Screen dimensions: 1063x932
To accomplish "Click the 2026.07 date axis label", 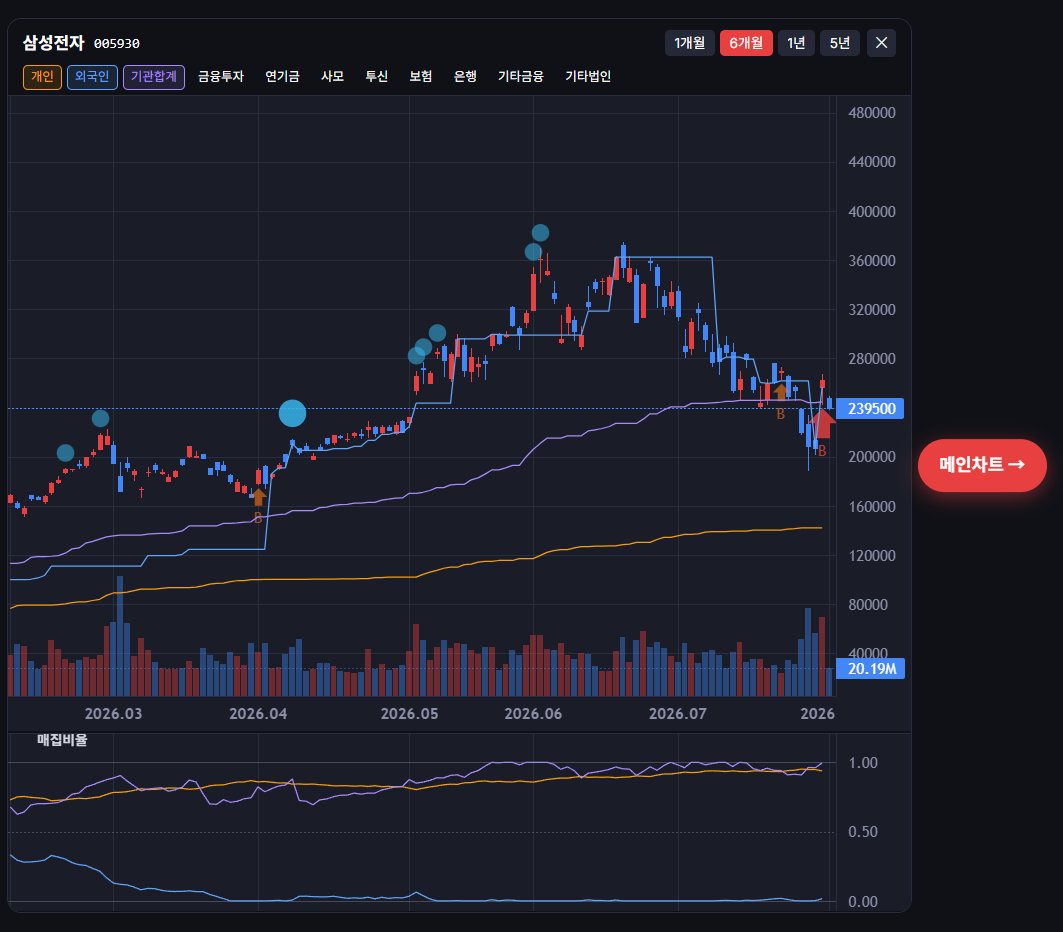I will 677,714.
